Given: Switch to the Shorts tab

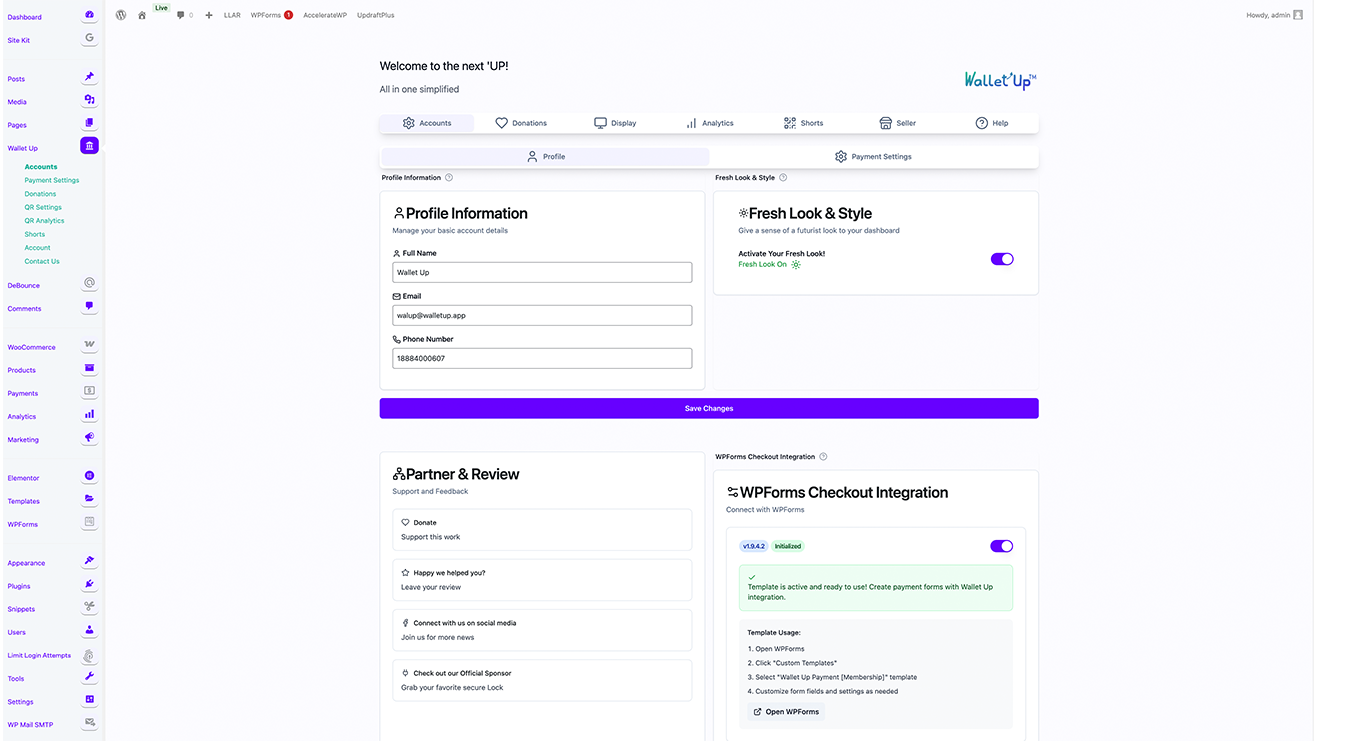Looking at the screenshot, I should pyautogui.click(x=803, y=123).
